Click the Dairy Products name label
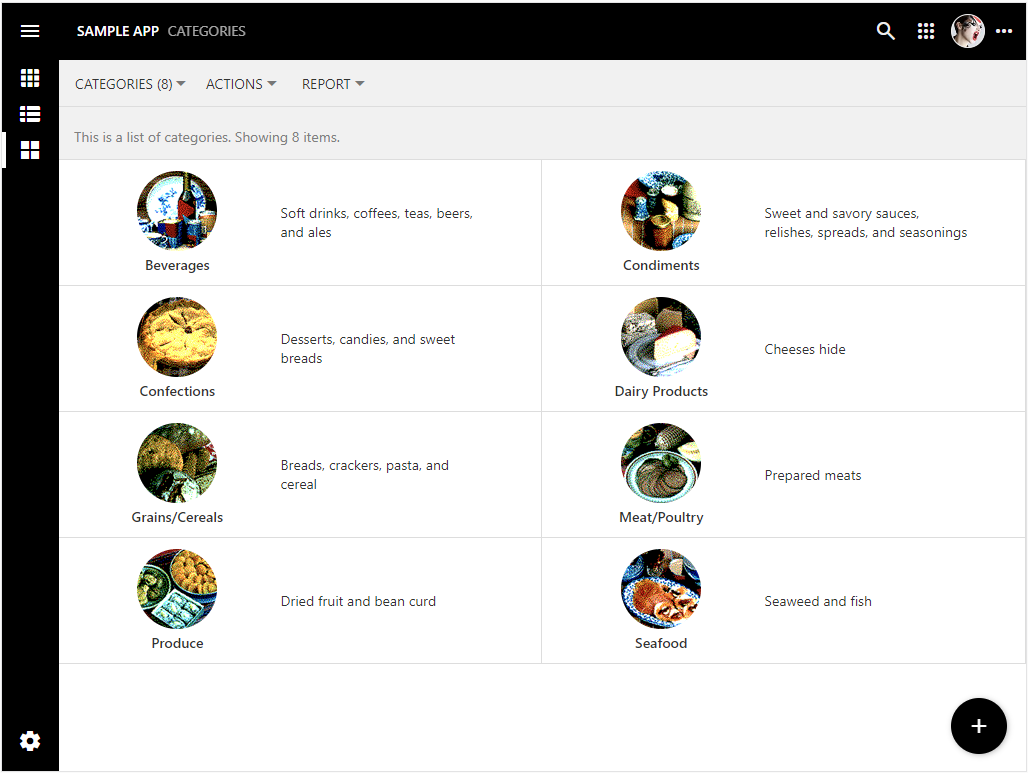Image resolution: width=1028 pixels, height=773 pixels. point(661,391)
